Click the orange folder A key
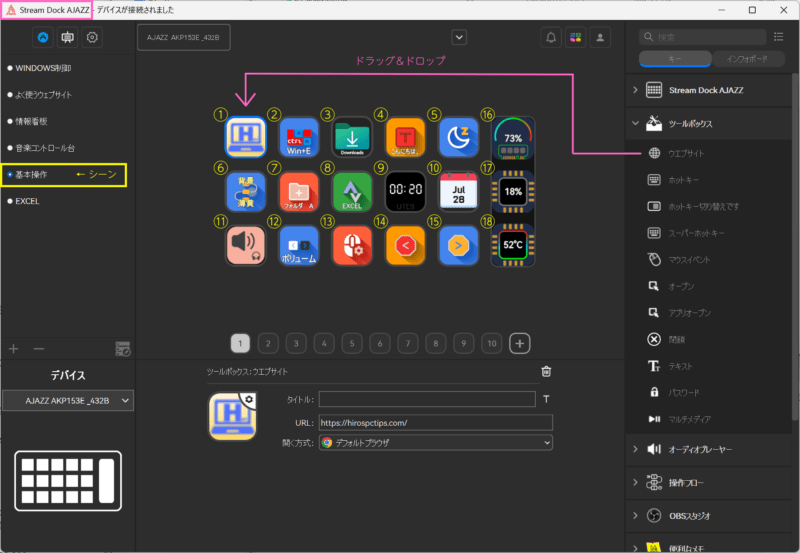The image size is (800, 553). click(x=299, y=192)
